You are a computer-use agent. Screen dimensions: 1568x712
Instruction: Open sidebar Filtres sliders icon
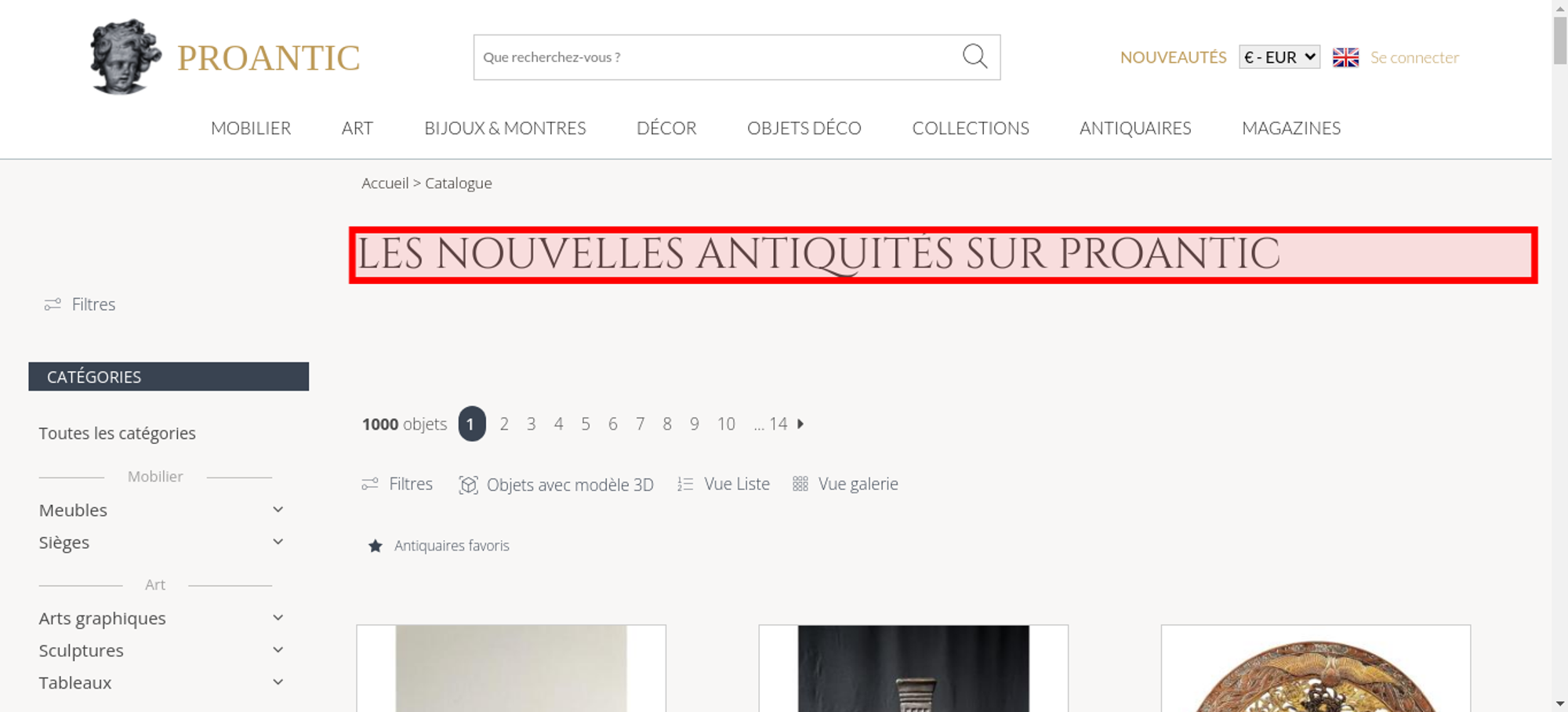(x=53, y=304)
